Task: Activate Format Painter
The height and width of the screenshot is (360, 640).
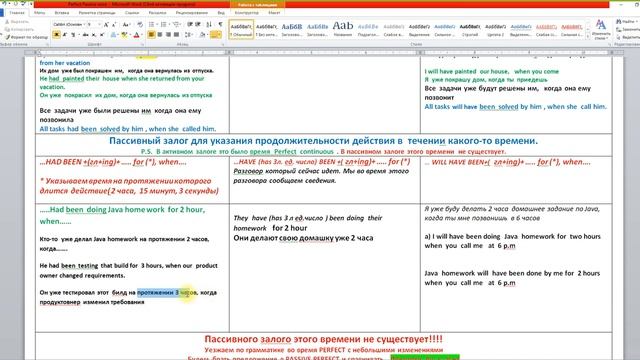Action: tap(27, 37)
